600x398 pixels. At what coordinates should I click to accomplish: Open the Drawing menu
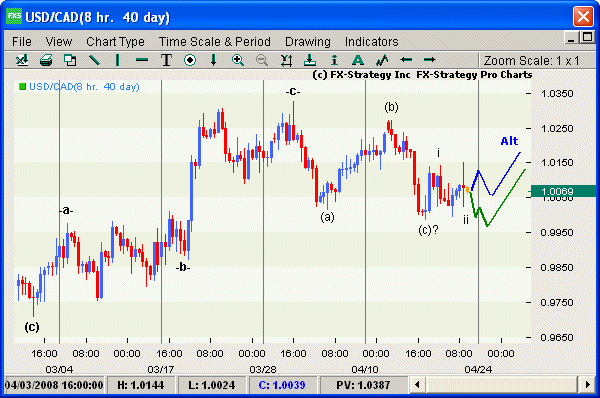click(308, 41)
